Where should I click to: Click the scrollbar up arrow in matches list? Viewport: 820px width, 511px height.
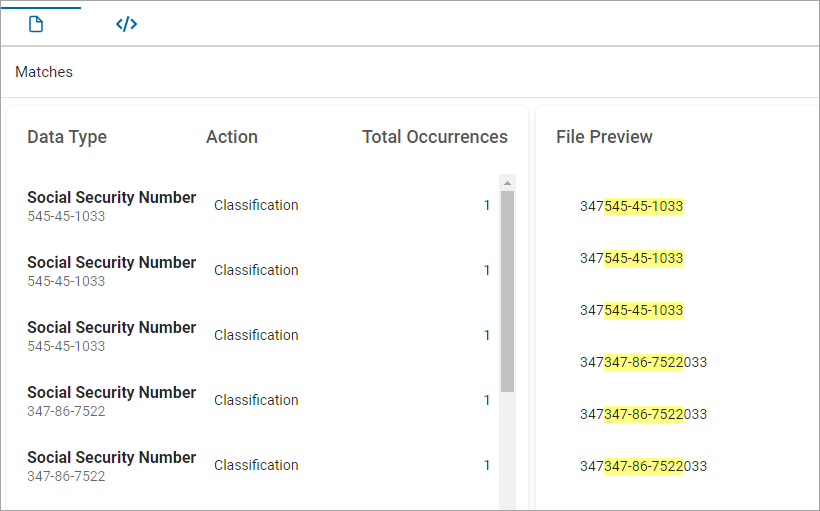click(507, 183)
